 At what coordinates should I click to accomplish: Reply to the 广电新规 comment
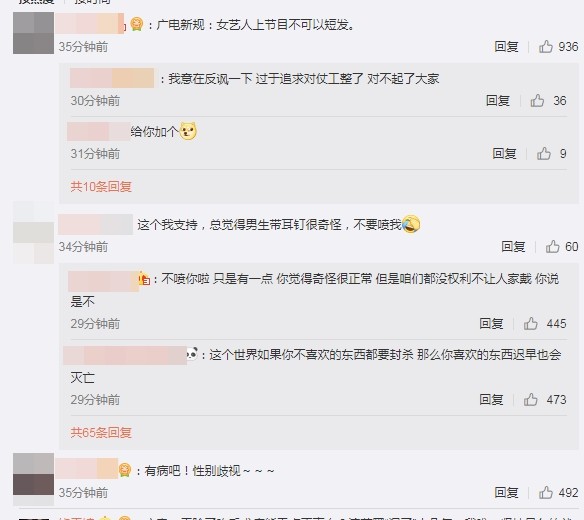coord(507,47)
